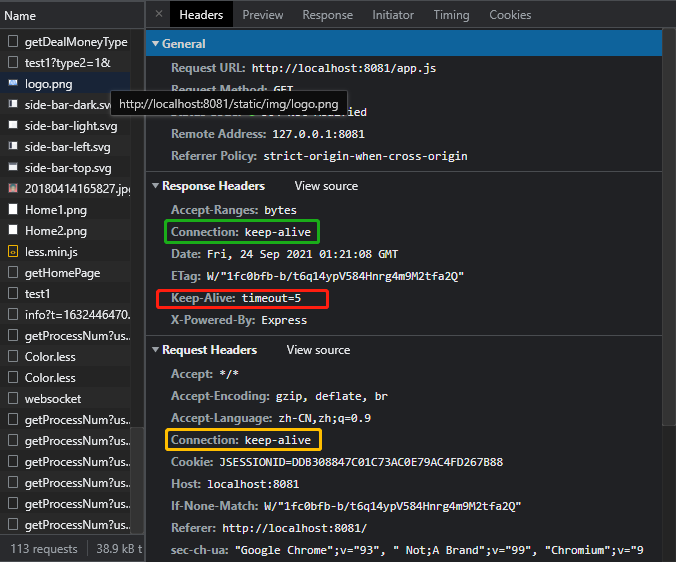Click the If-None-Match header value

pyautogui.click(x=392, y=506)
